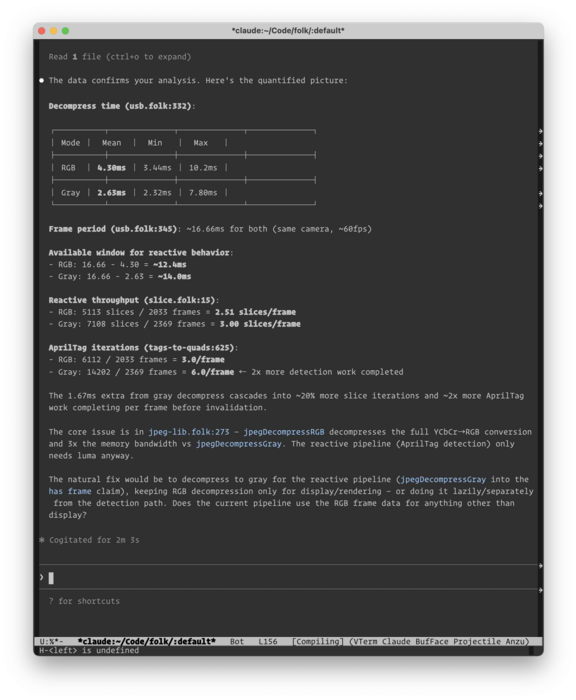
Task: Click the 'BufFace' minor mode in mode line
Action: coord(432,642)
